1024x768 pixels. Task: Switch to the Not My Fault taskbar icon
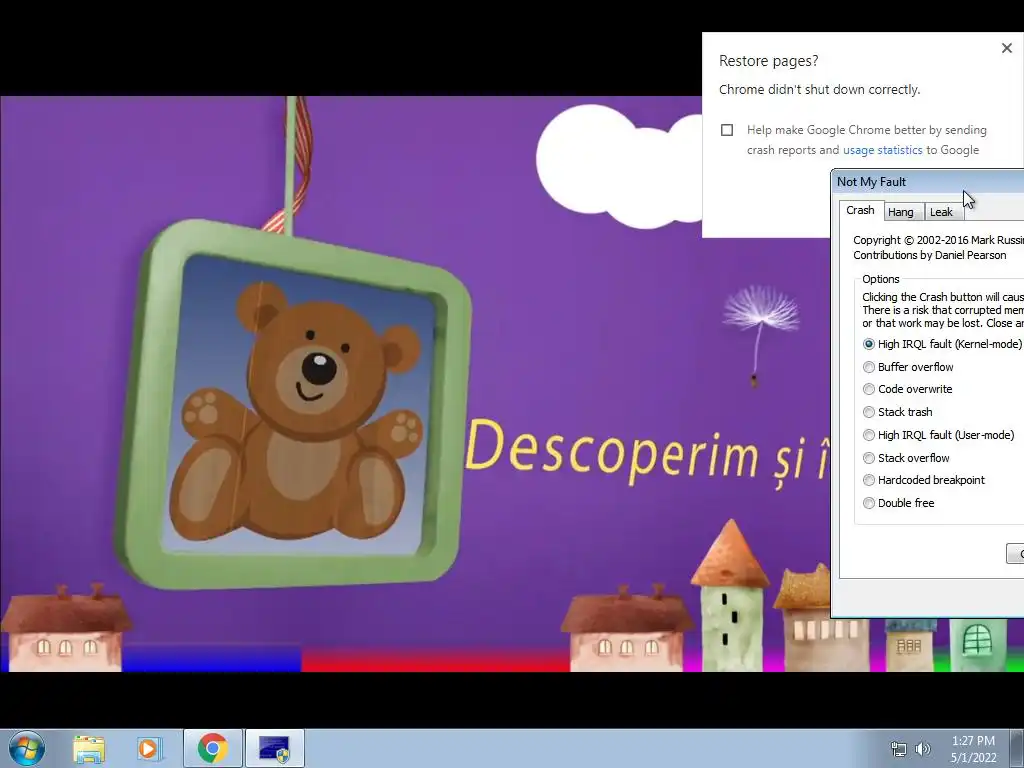click(274, 748)
